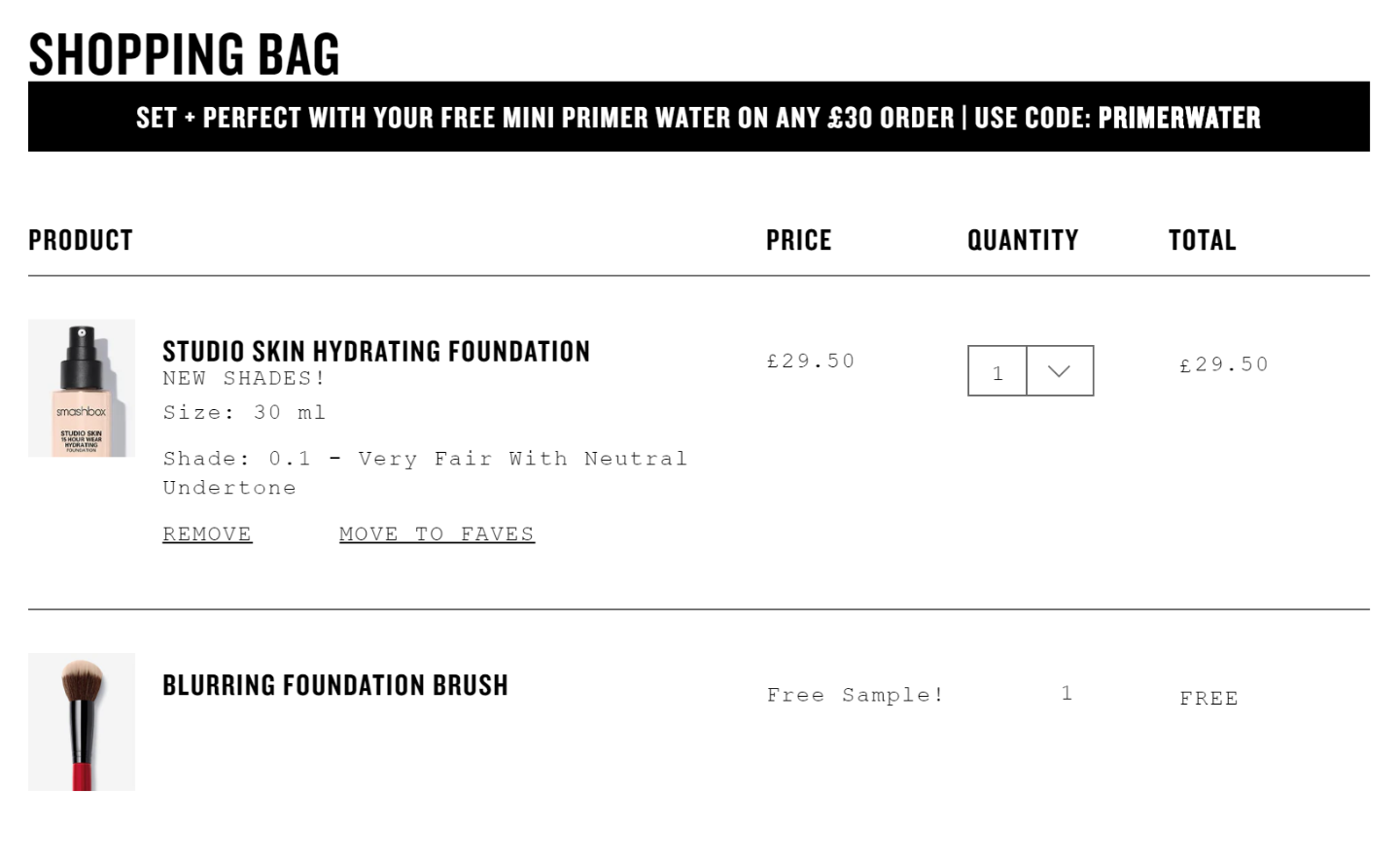Viewport: 1400px width, 862px height.
Task: Click the FREE total for the brush
Action: click(1208, 699)
